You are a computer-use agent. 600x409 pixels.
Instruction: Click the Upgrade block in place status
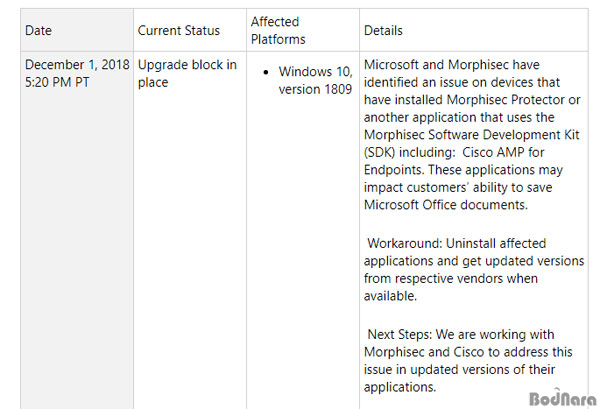187,73
